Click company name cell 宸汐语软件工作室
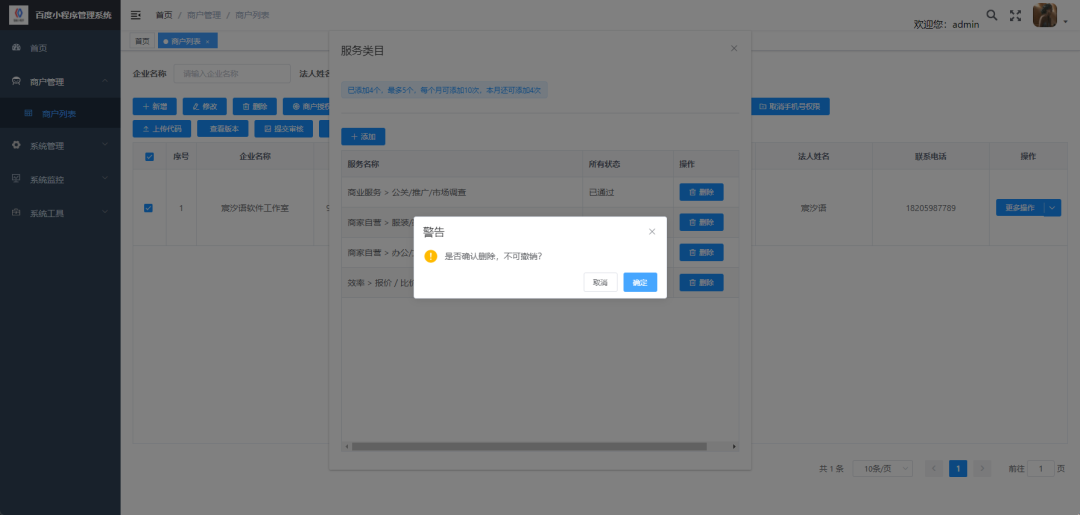Screen dimensions: 1080x515 [x=254, y=208]
